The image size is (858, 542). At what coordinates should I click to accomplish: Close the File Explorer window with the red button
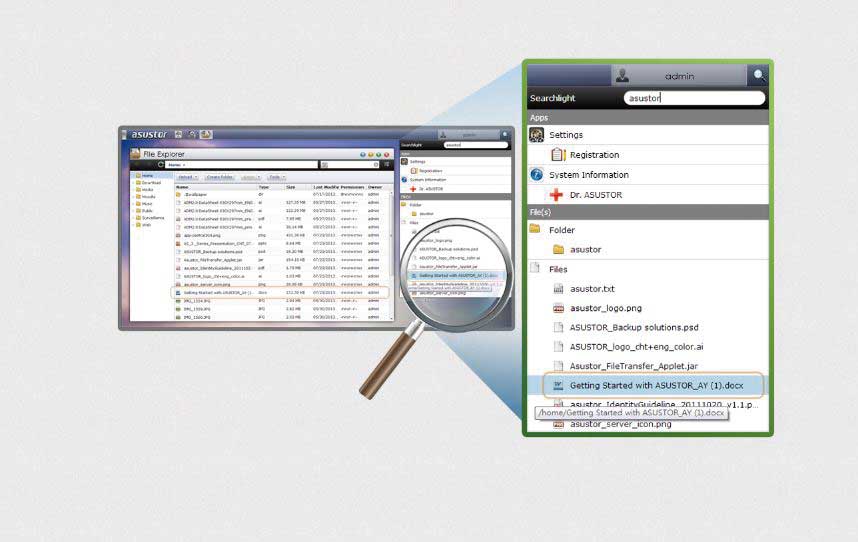point(386,155)
